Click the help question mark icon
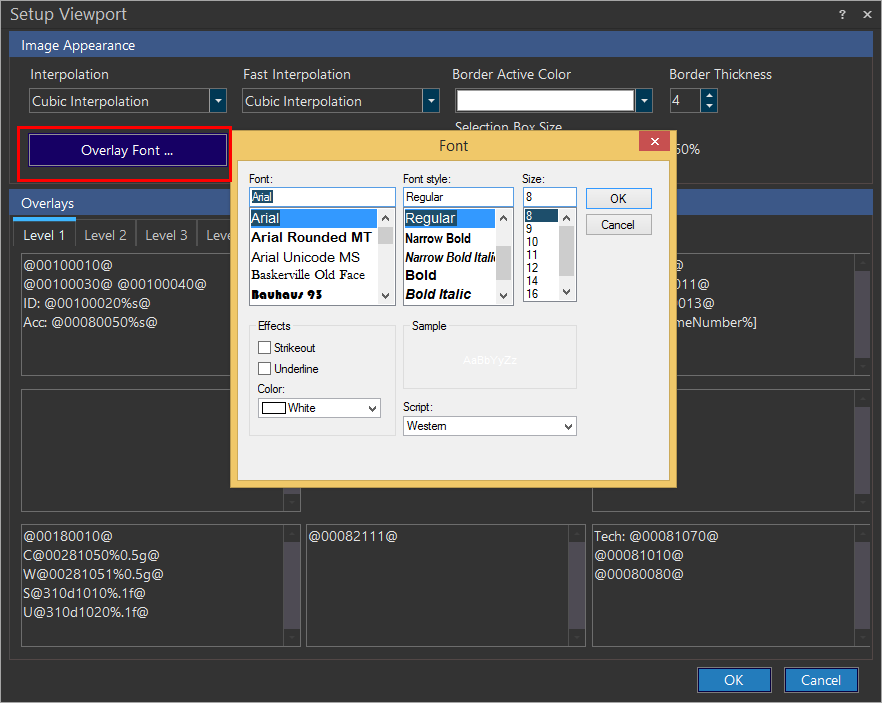This screenshot has height=703, width=882. coord(842,15)
